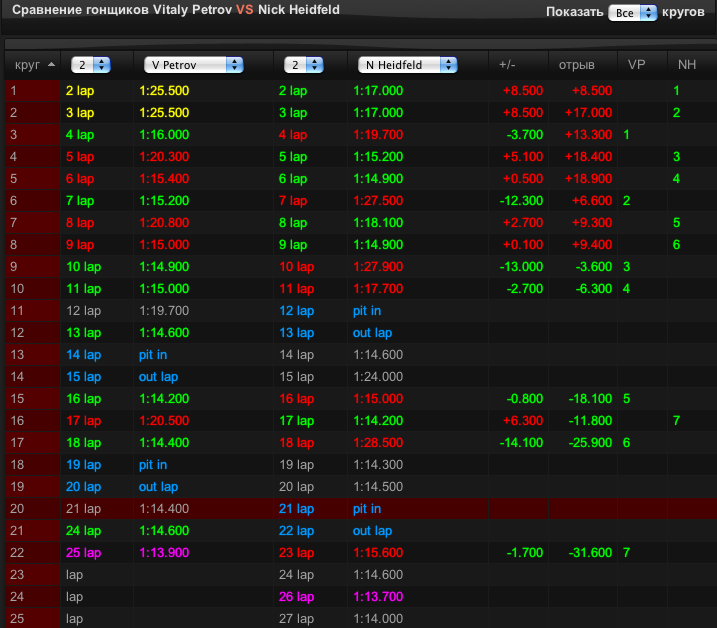This screenshot has width=717, height=628.
Task: Select row 1 number cell
Action: [x=32, y=91]
